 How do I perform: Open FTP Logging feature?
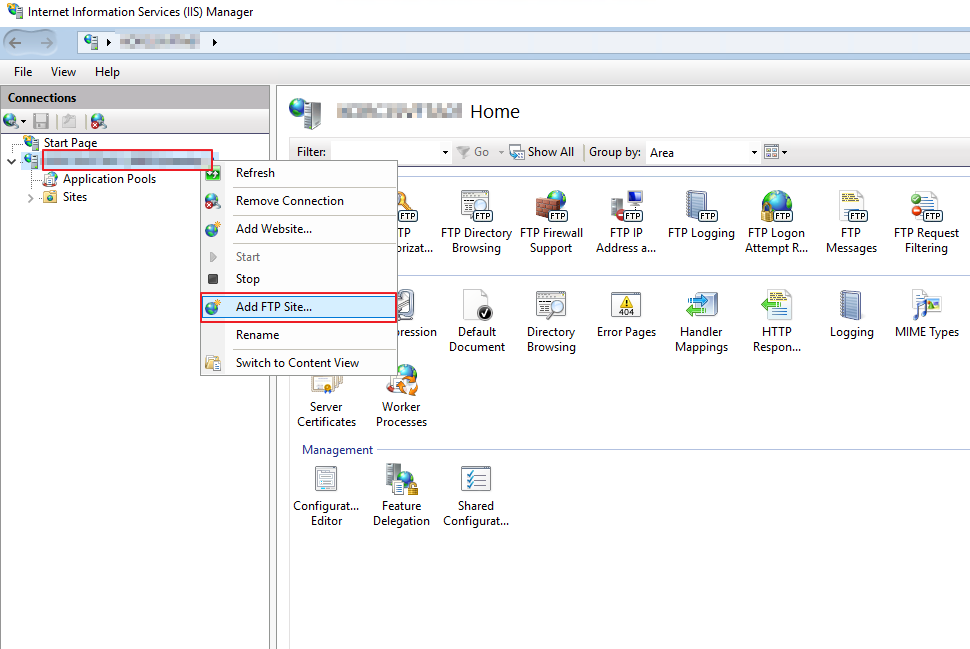[x=701, y=215]
